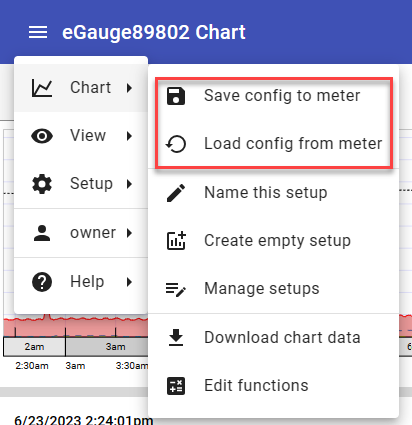Screen dimensions: 412x425
Task: Select Load config from meter
Action: click(273, 144)
